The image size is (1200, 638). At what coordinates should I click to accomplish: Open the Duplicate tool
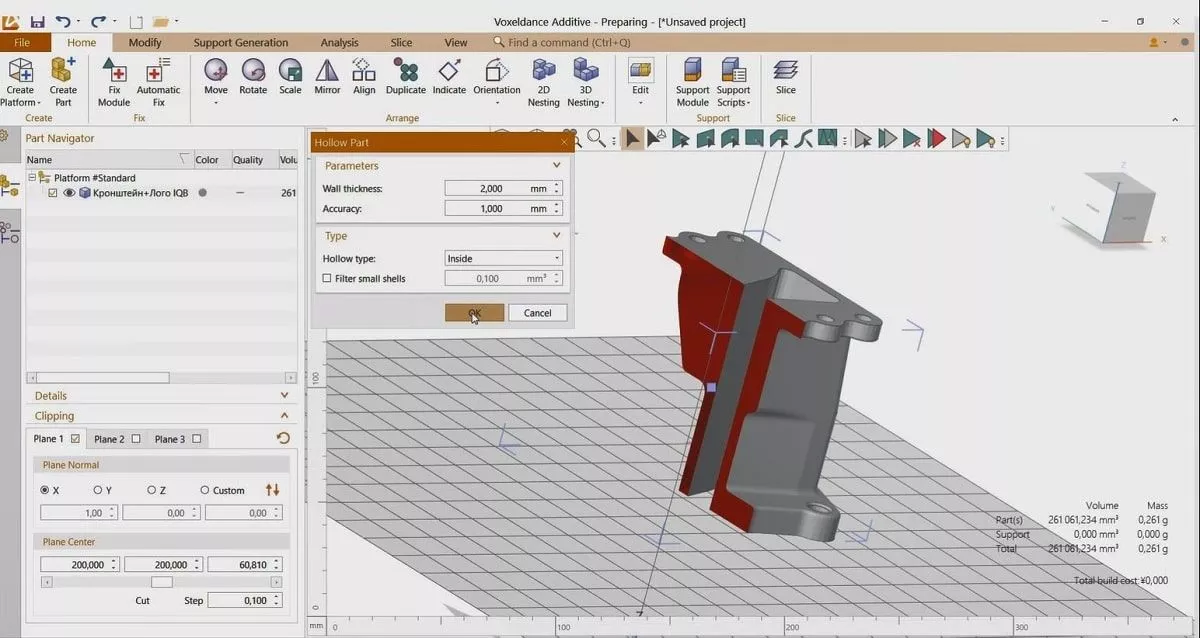tap(406, 72)
